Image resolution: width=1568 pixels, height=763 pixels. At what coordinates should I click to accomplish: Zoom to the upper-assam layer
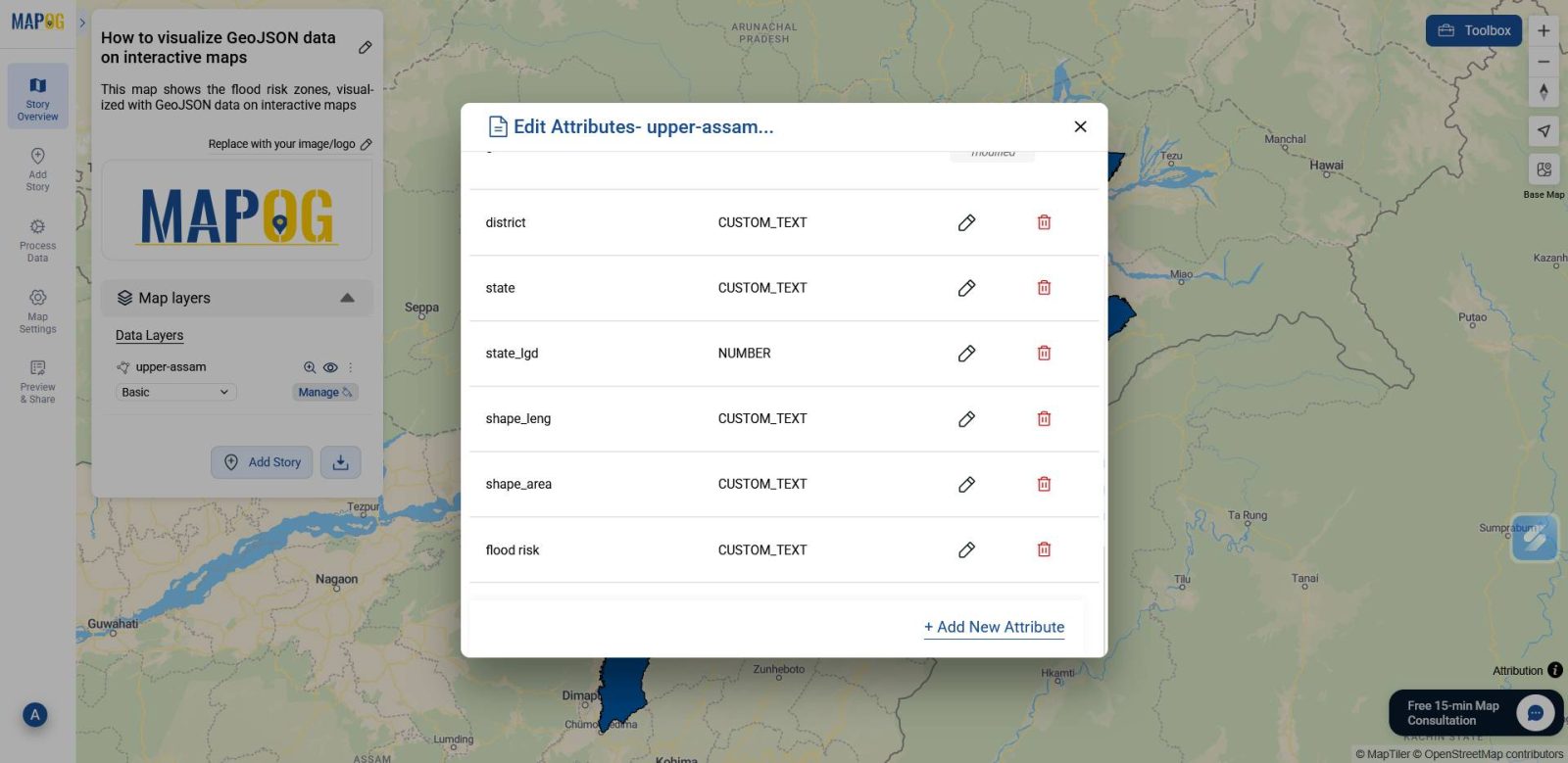click(x=310, y=367)
